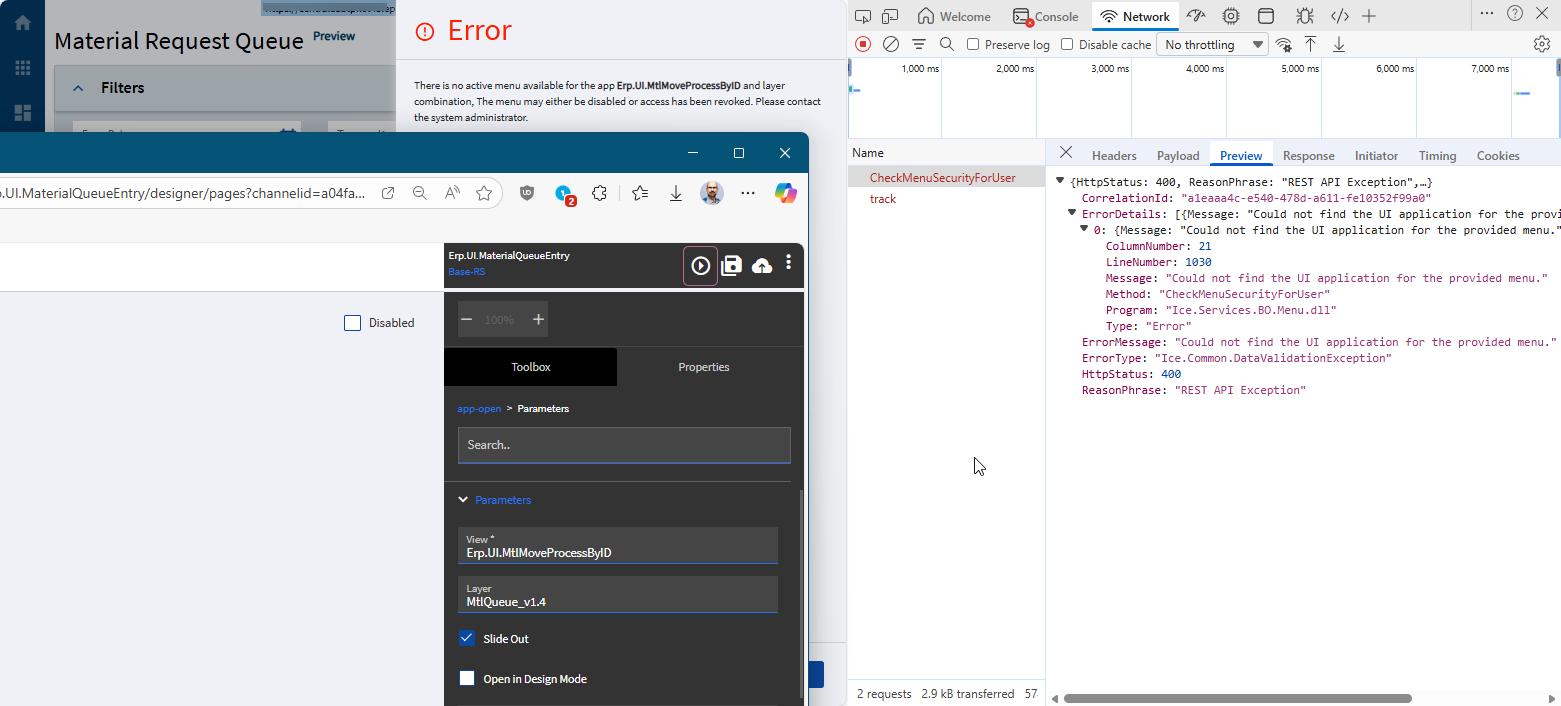The image size is (1561, 706).
Task: Collapse the Filters panel chevron
Action: 78,88
